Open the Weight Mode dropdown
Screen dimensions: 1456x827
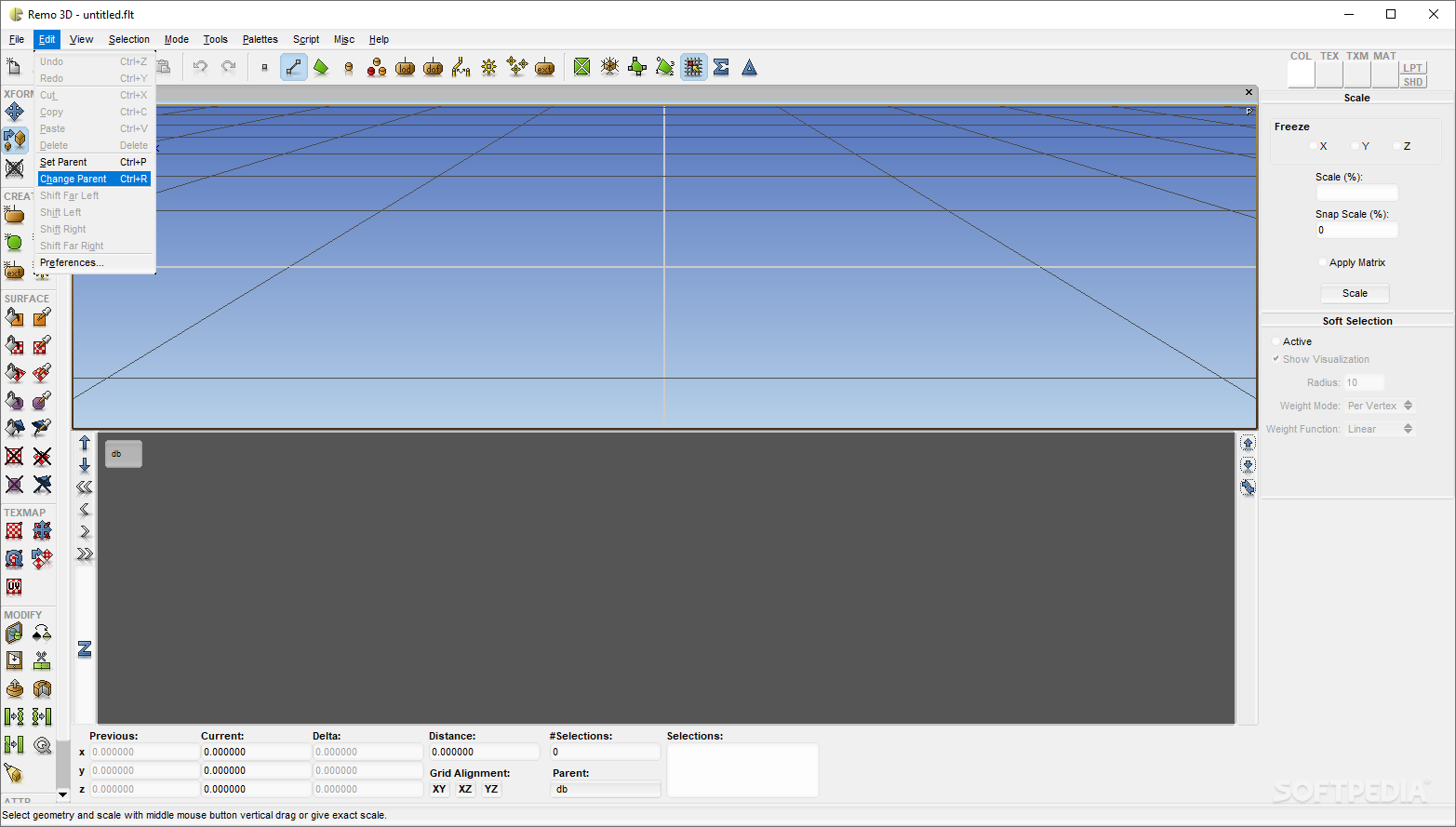pos(1380,406)
